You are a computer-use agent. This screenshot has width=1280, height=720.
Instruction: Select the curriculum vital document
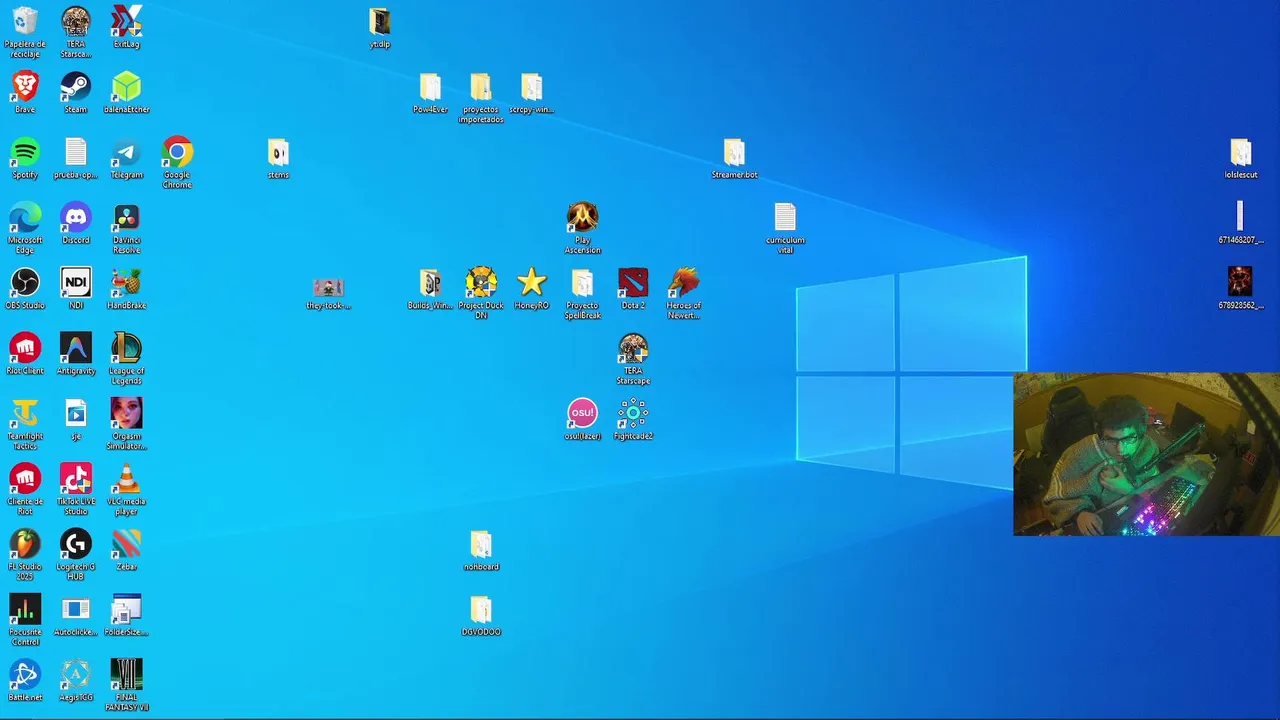(x=785, y=217)
